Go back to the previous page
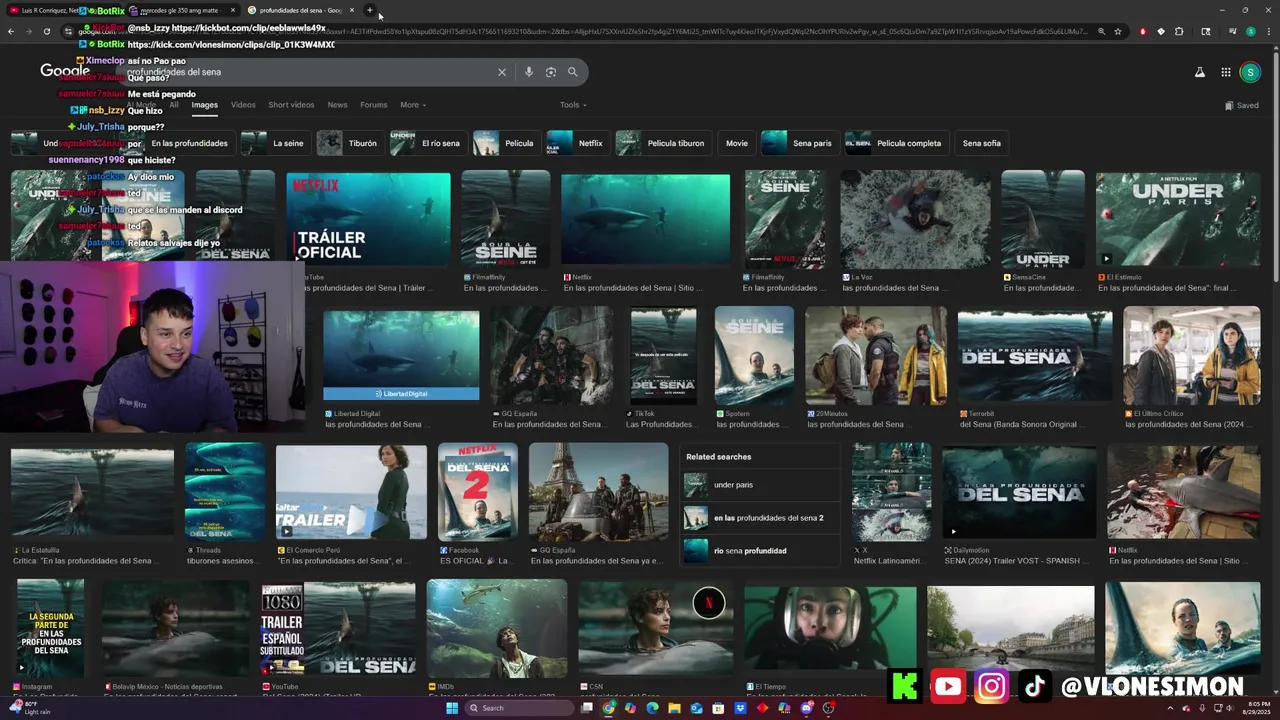 11,31
